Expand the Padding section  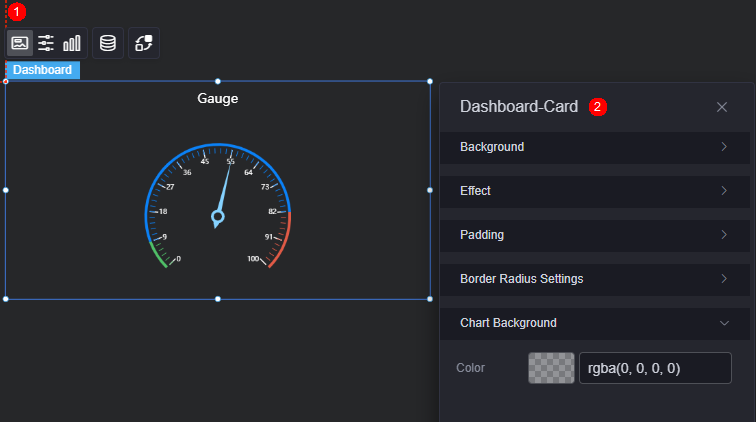594,235
